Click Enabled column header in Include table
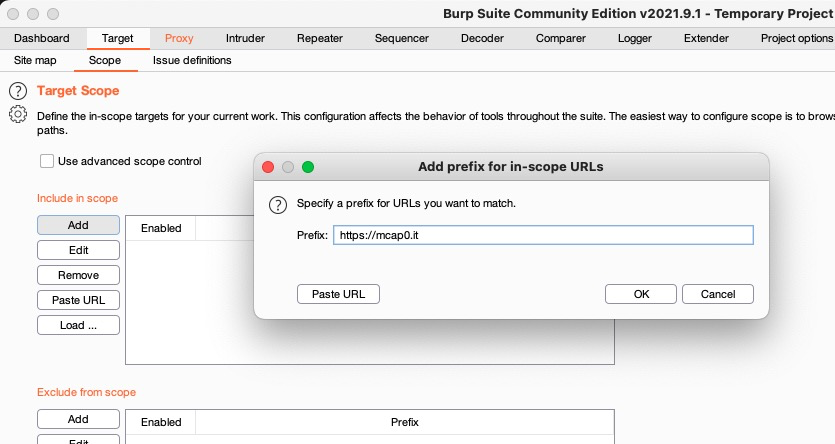Image resolution: width=835 pixels, height=444 pixels. click(161, 228)
